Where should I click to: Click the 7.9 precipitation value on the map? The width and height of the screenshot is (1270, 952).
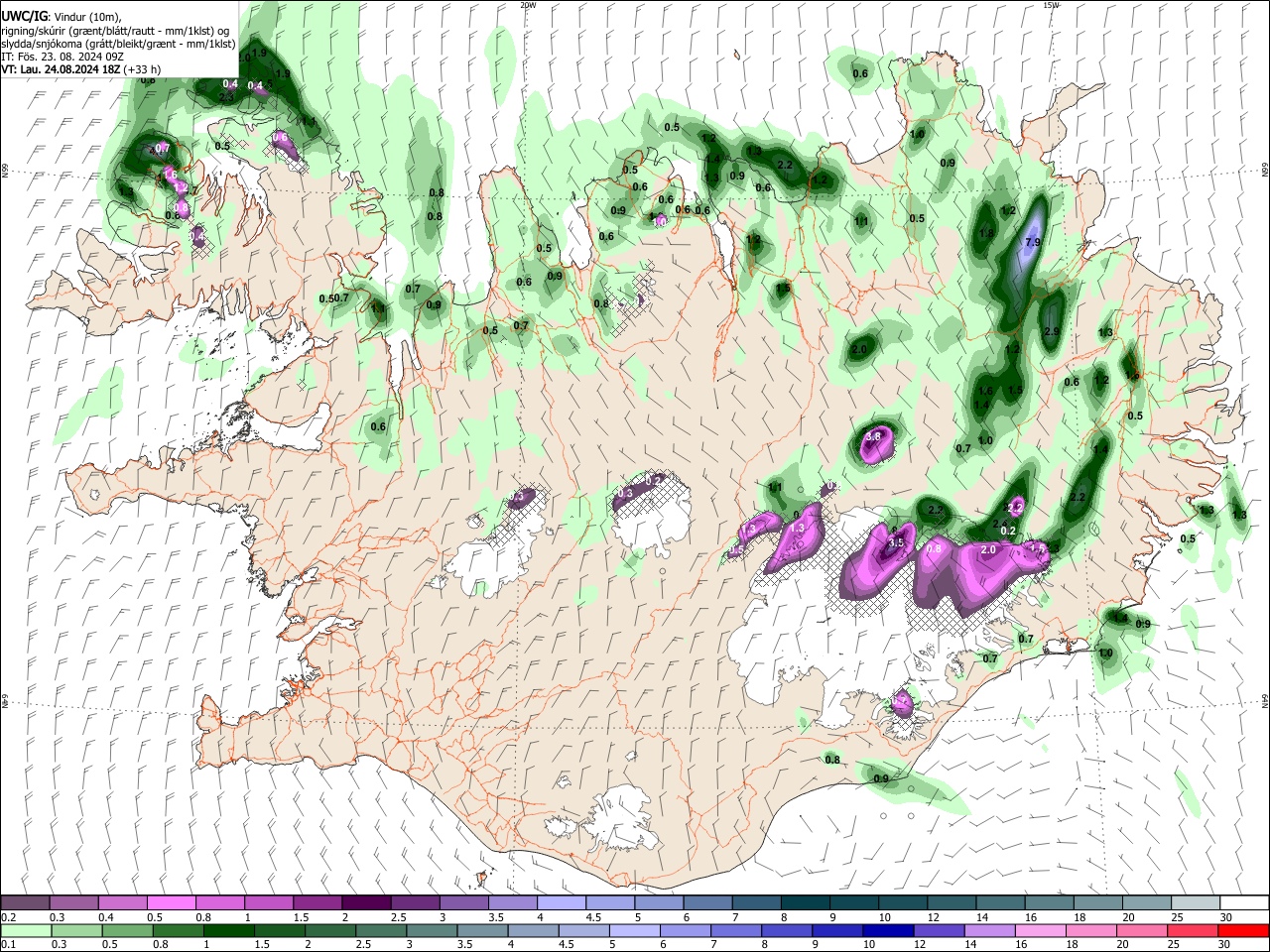click(x=1032, y=242)
